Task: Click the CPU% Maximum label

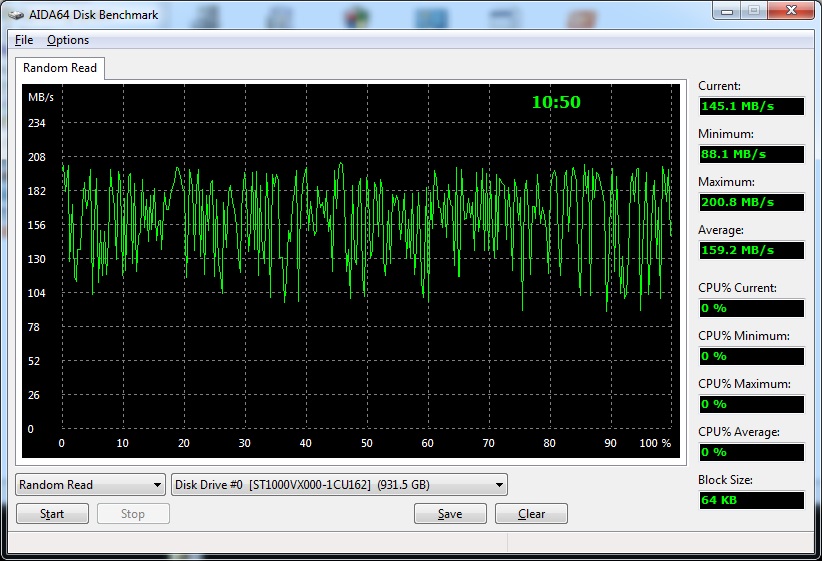Action: point(744,384)
